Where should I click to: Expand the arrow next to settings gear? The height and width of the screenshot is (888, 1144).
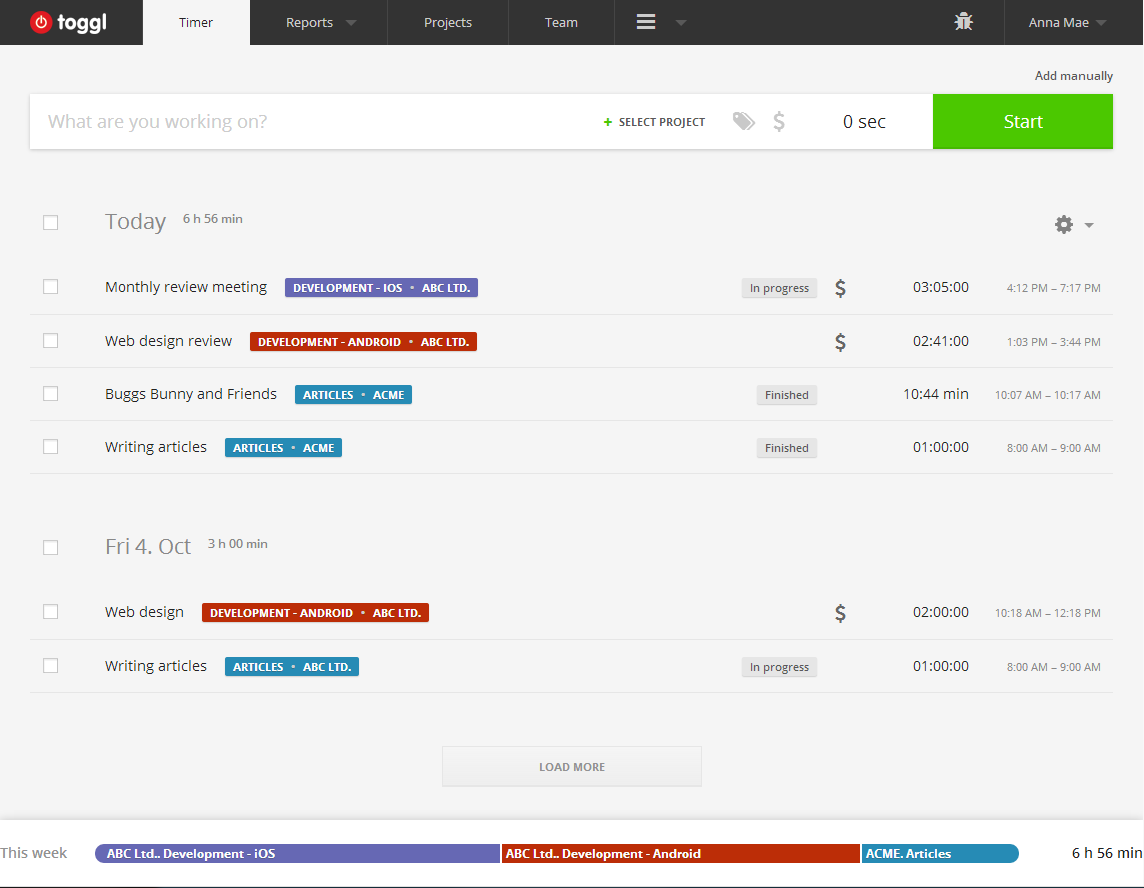[x=1089, y=225]
